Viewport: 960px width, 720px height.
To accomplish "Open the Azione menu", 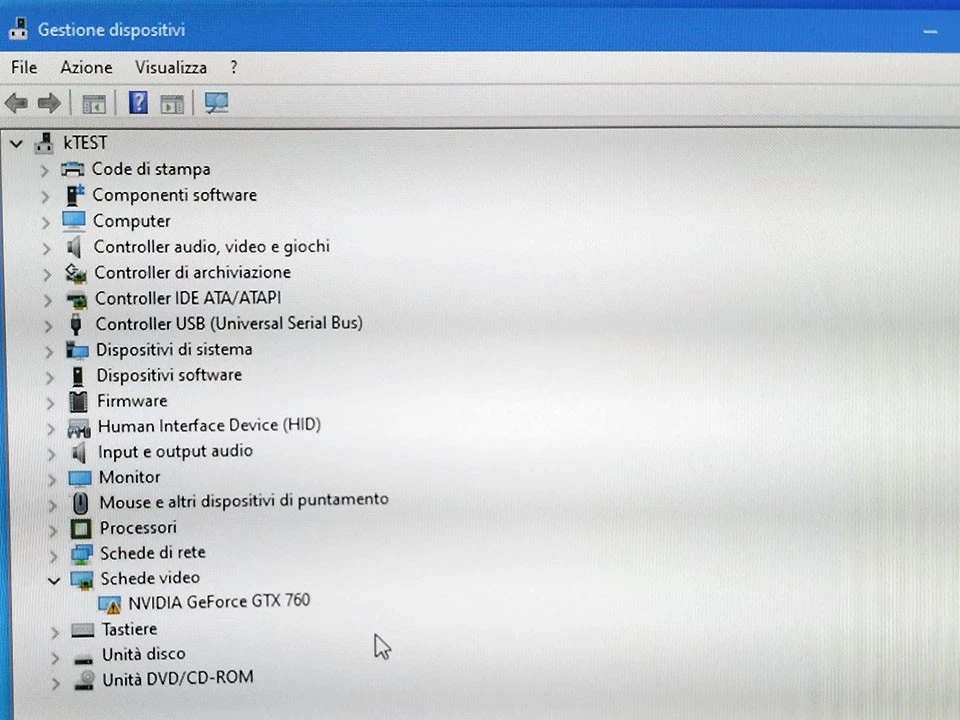I will tap(86, 67).
